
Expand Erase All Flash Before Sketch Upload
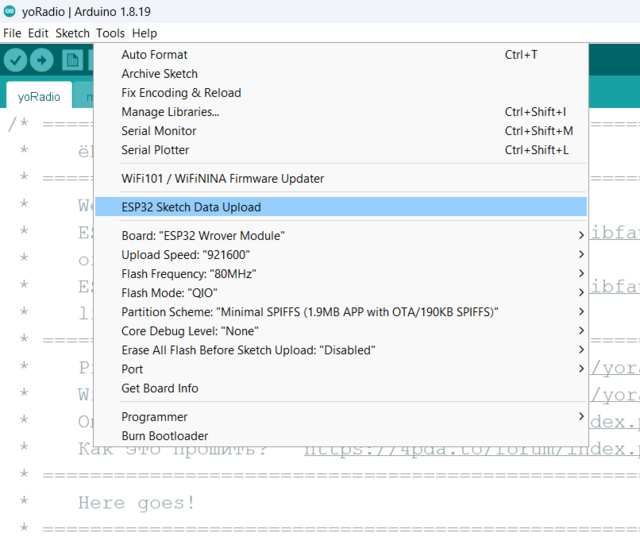click(x=341, y=350)
